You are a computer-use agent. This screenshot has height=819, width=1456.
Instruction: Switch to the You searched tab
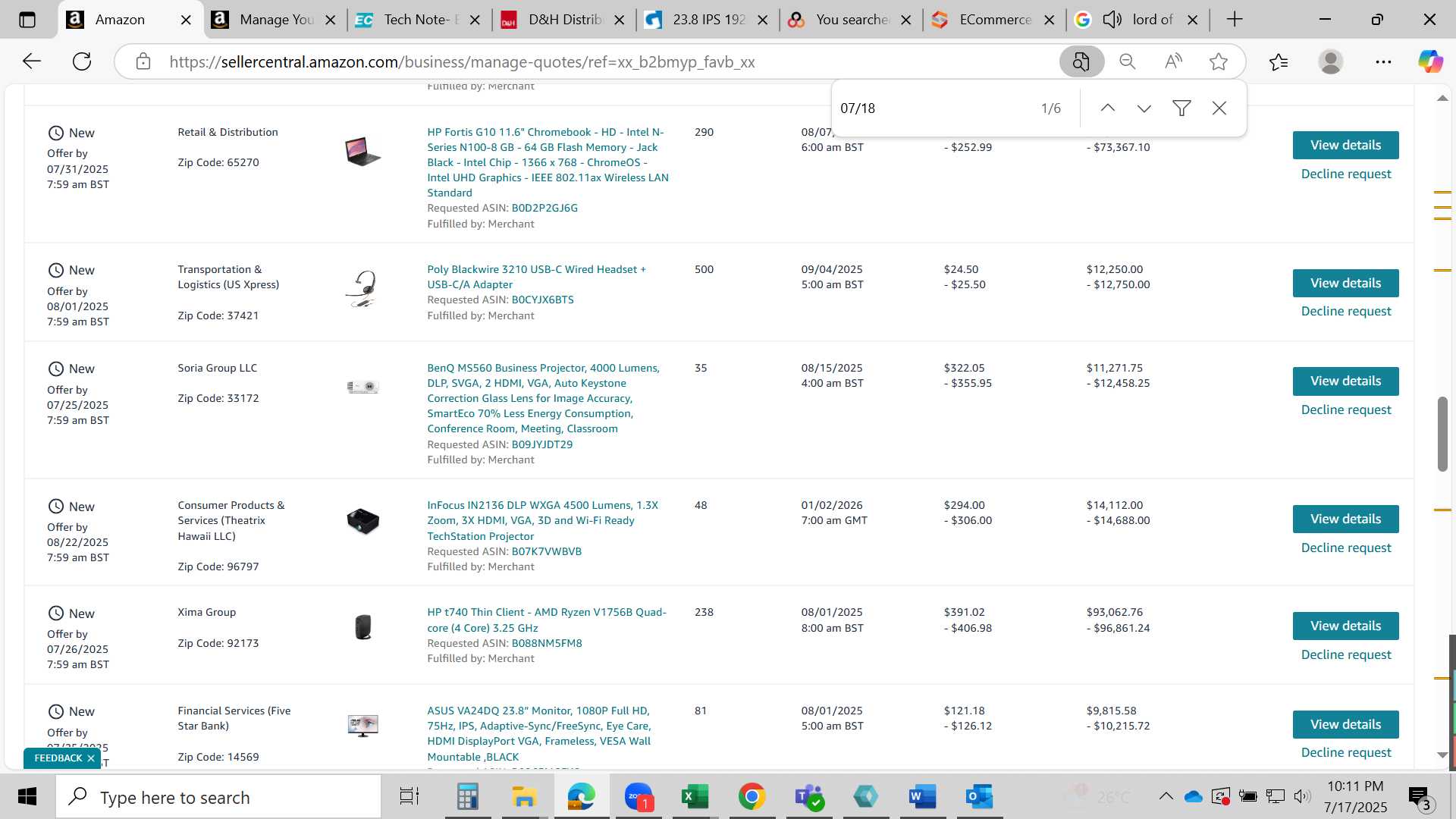852,20
